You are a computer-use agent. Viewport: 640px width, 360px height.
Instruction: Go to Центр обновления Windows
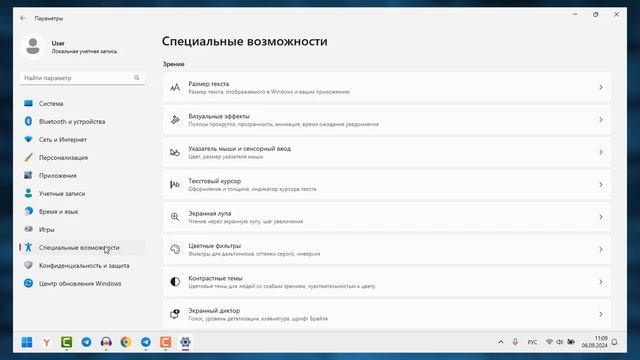[x=82, y=283]
